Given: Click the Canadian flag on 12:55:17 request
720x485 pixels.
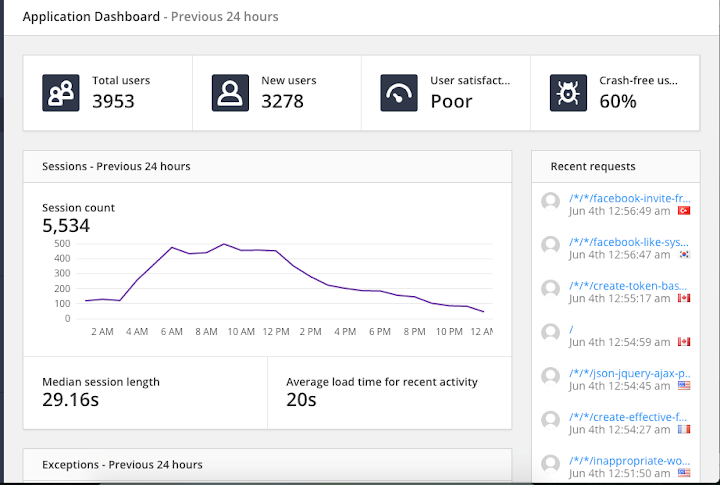Looking at the screenshot, I should [684, 298].
